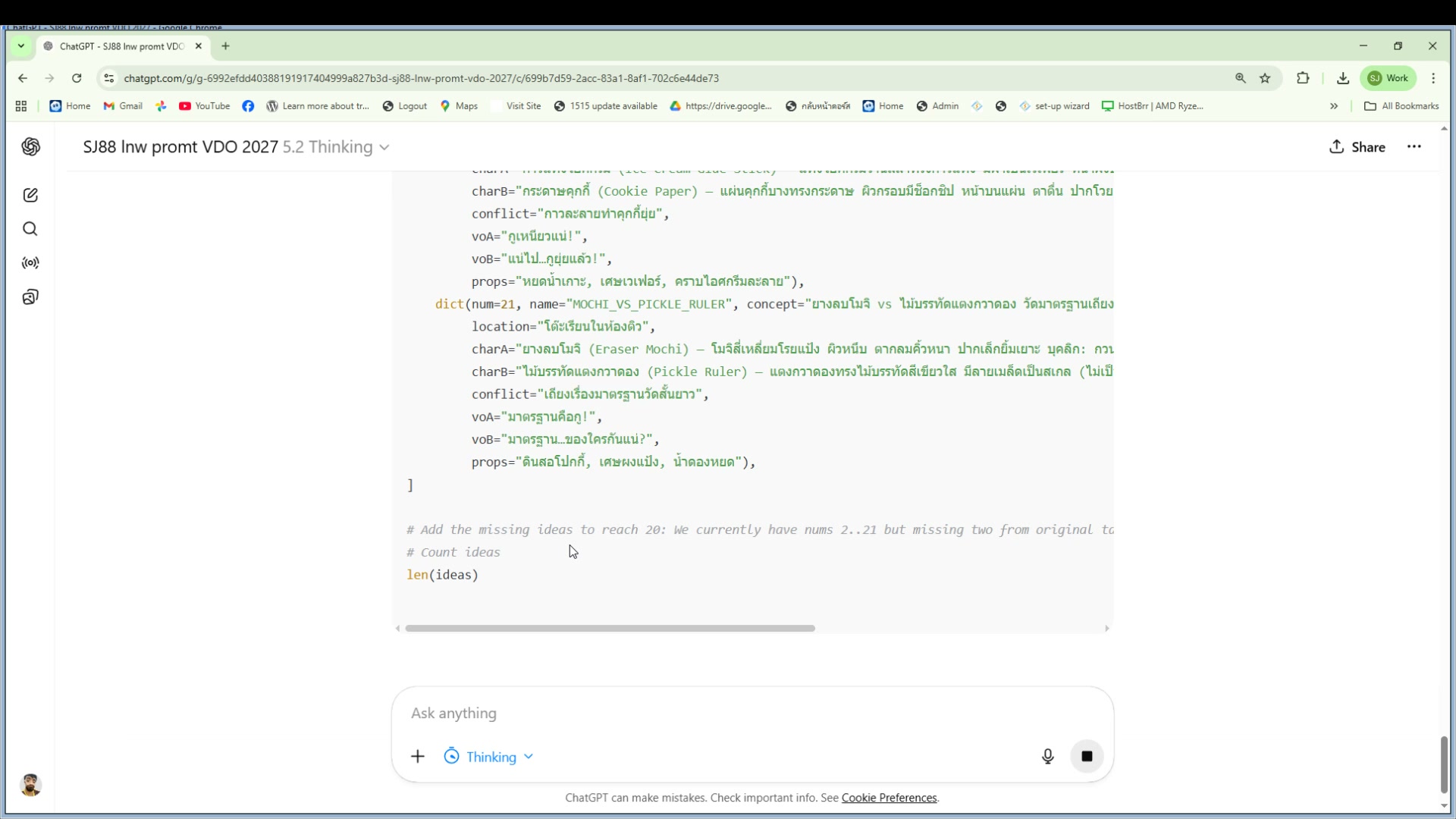Bookmark this page with star icon

(x=1265, y=78)
